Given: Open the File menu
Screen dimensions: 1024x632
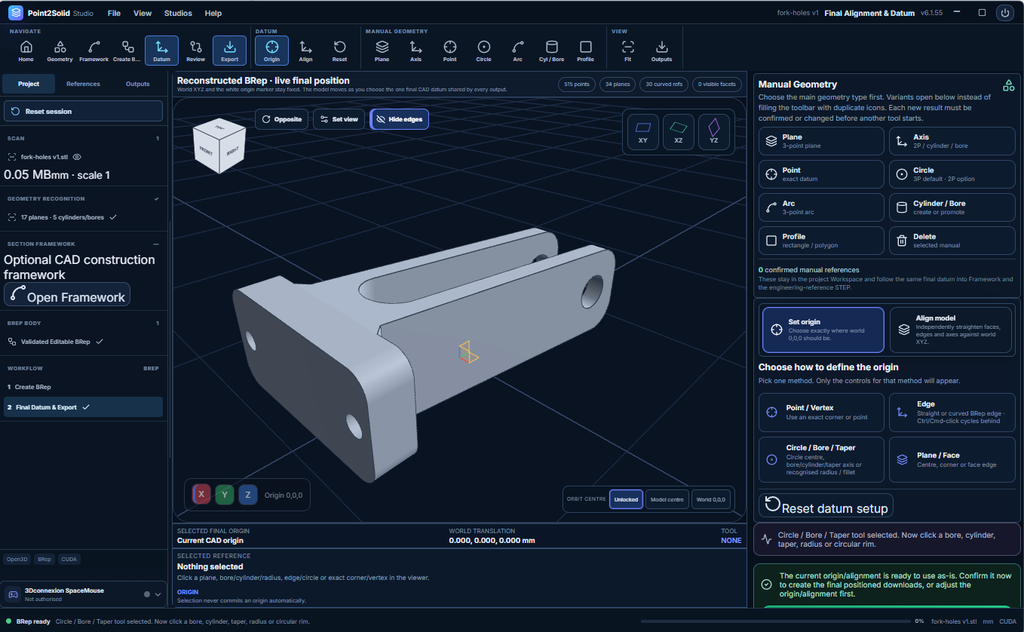Looking at the screenshot, I should 114,13.
